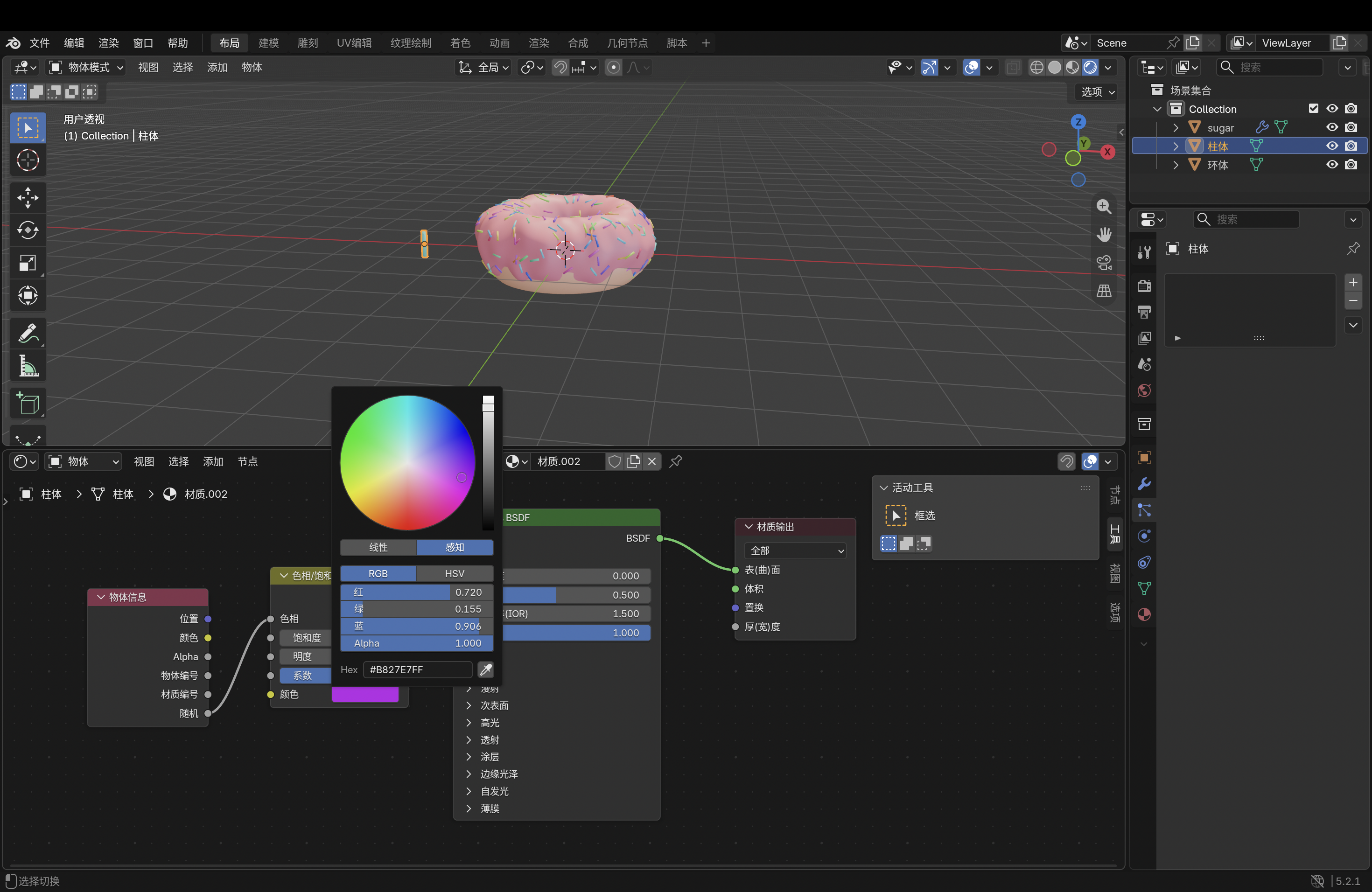
Task: Click the 感知 color space button
Action: pos(455,547)
